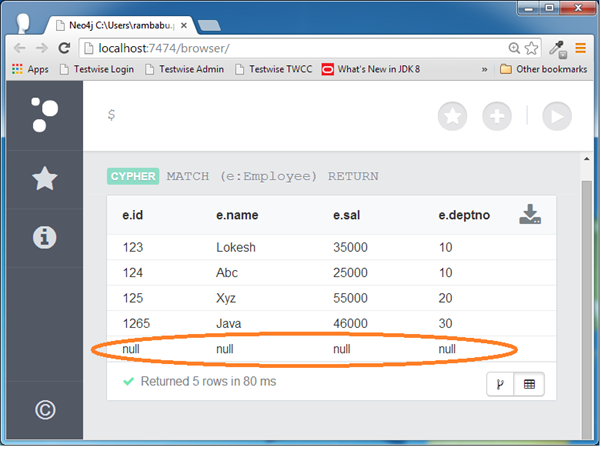Open the Chrome hamburger menu
601x451 pixels.
(581, 48)
